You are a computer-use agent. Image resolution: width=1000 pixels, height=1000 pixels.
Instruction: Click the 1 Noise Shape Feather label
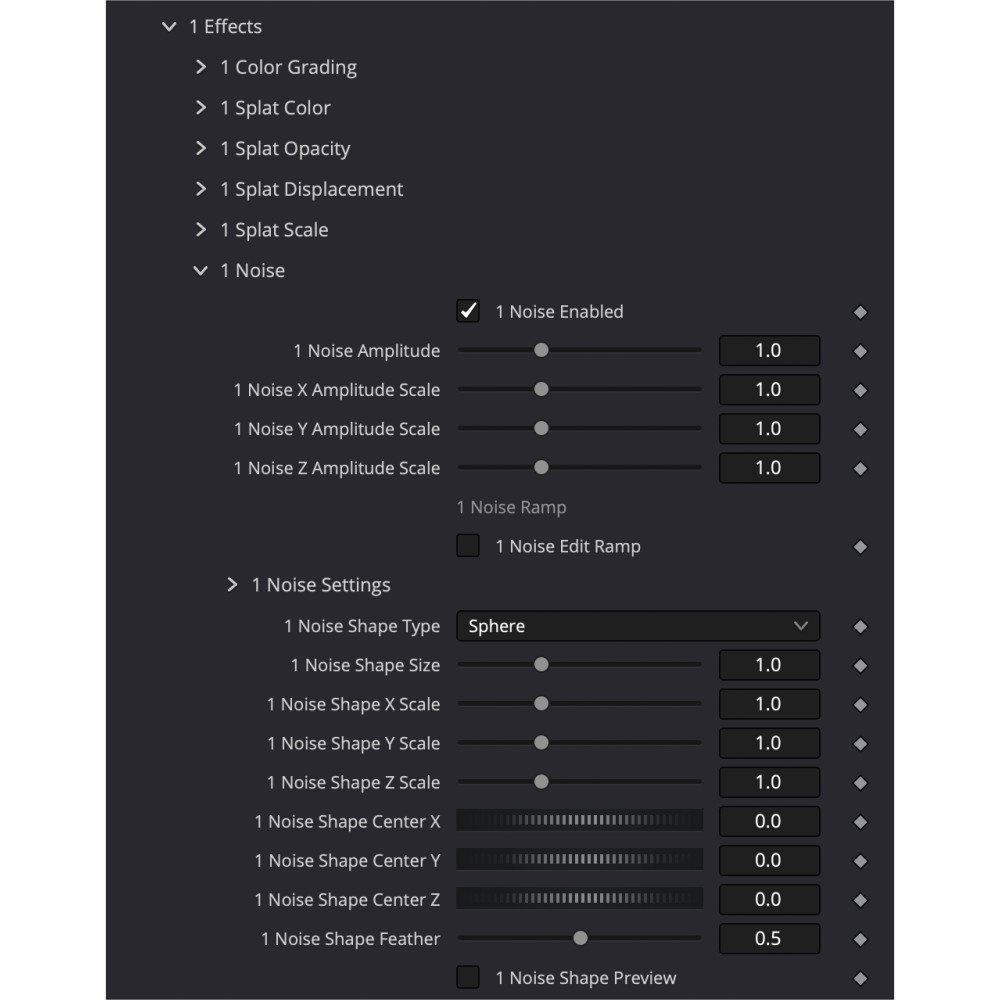click(351, 939)
